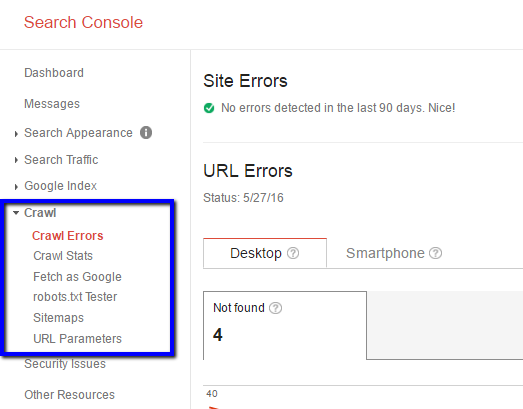Image resolution: width=523 pixels, height=409 pixels.
Task: Click the Search Appearance info icon
Action: point(146,132)
